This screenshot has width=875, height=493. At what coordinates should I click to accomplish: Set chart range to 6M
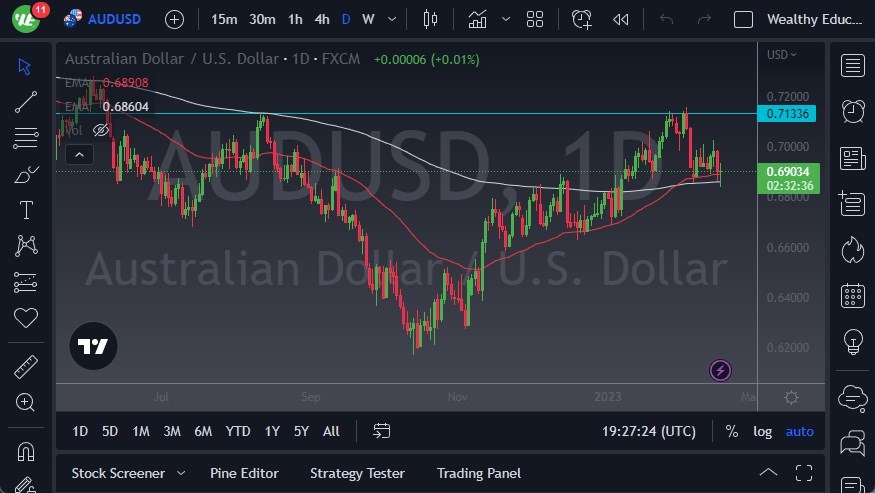[x=203, y=431]
